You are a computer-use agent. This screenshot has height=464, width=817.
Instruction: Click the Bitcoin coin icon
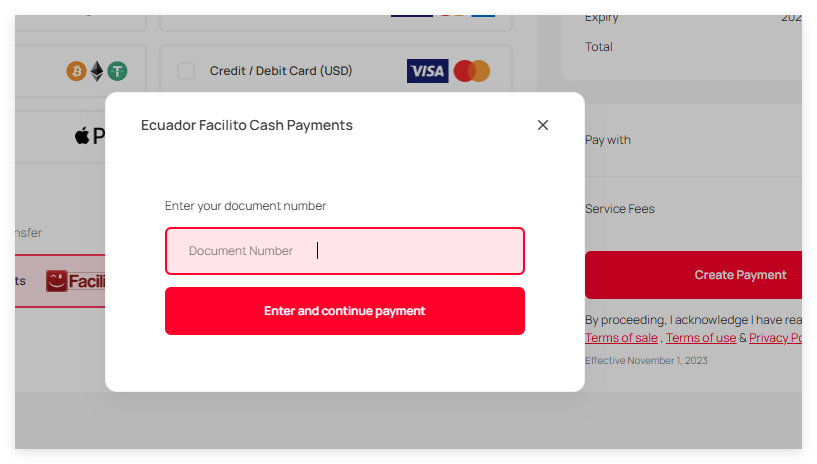click(76, 71)
